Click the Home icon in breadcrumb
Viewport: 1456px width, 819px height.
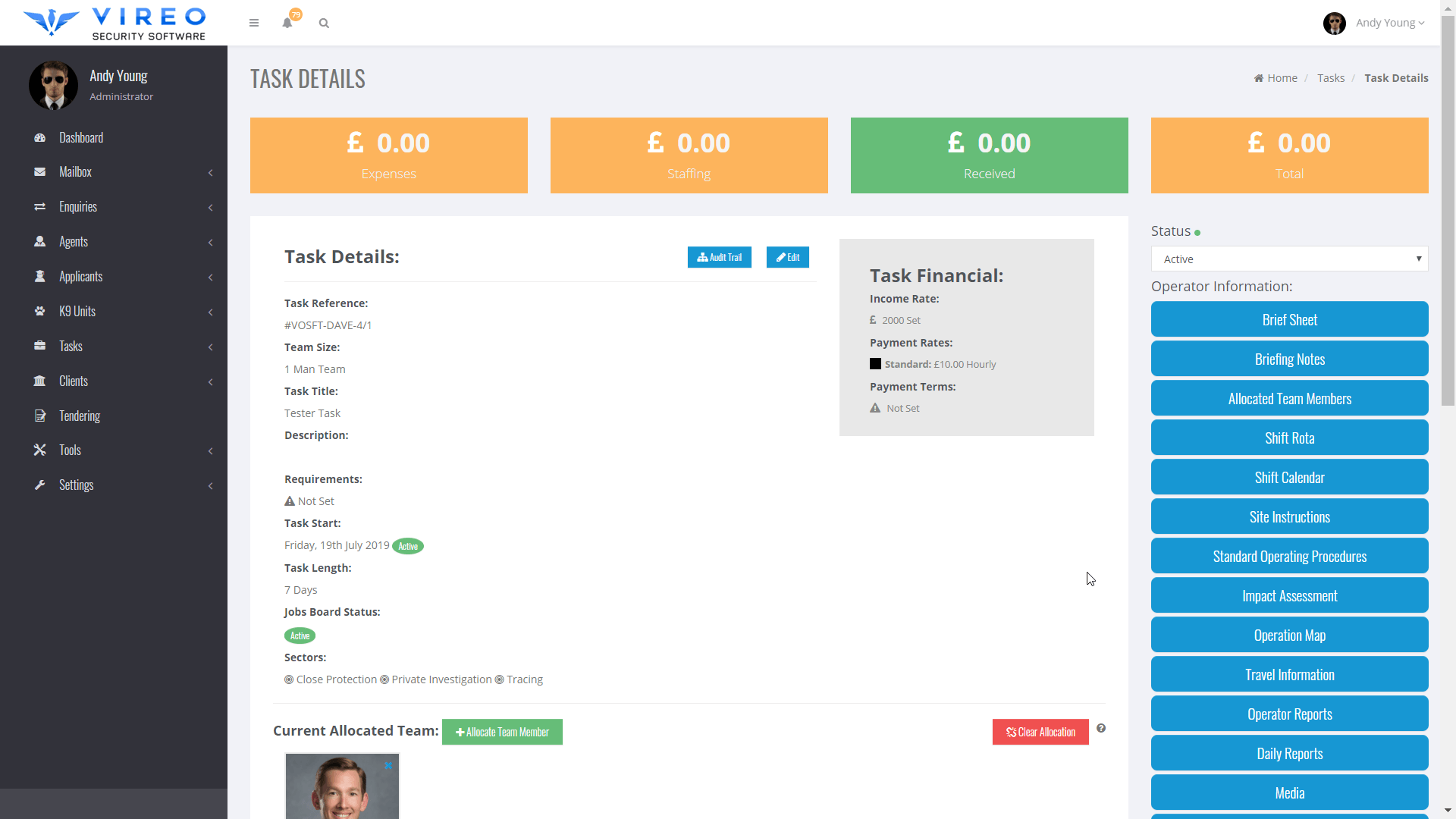tap(1257, 77)
